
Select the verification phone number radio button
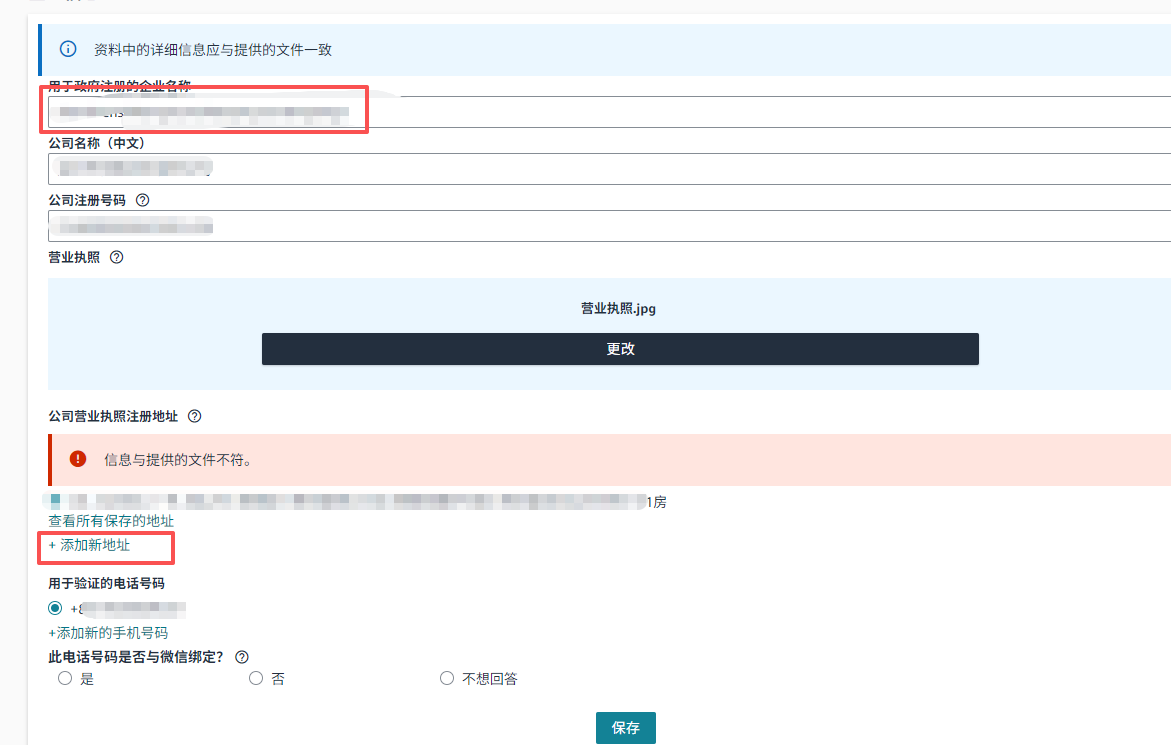click(x=56, y=608)
